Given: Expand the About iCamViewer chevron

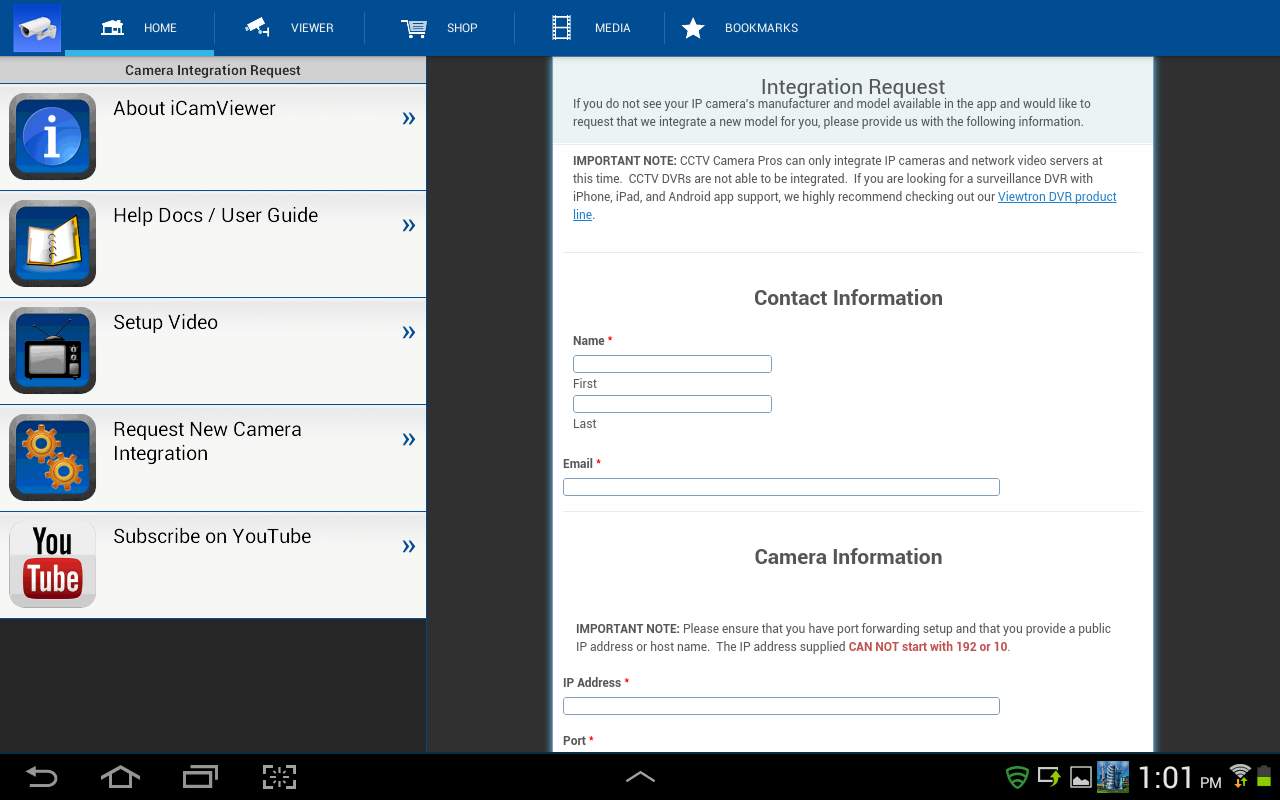Looking at the screenshot, I should pyautogui.click(x=408, y=117).
